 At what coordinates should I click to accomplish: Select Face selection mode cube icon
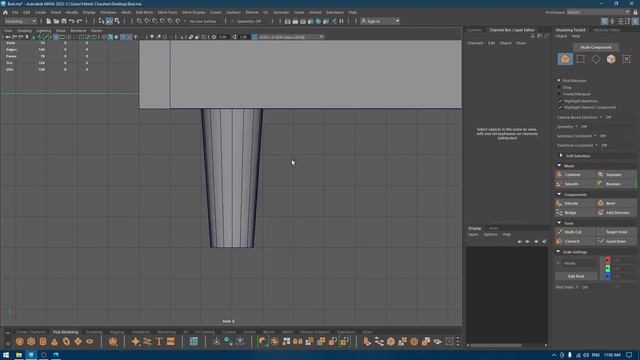click(x=611, y=59)
